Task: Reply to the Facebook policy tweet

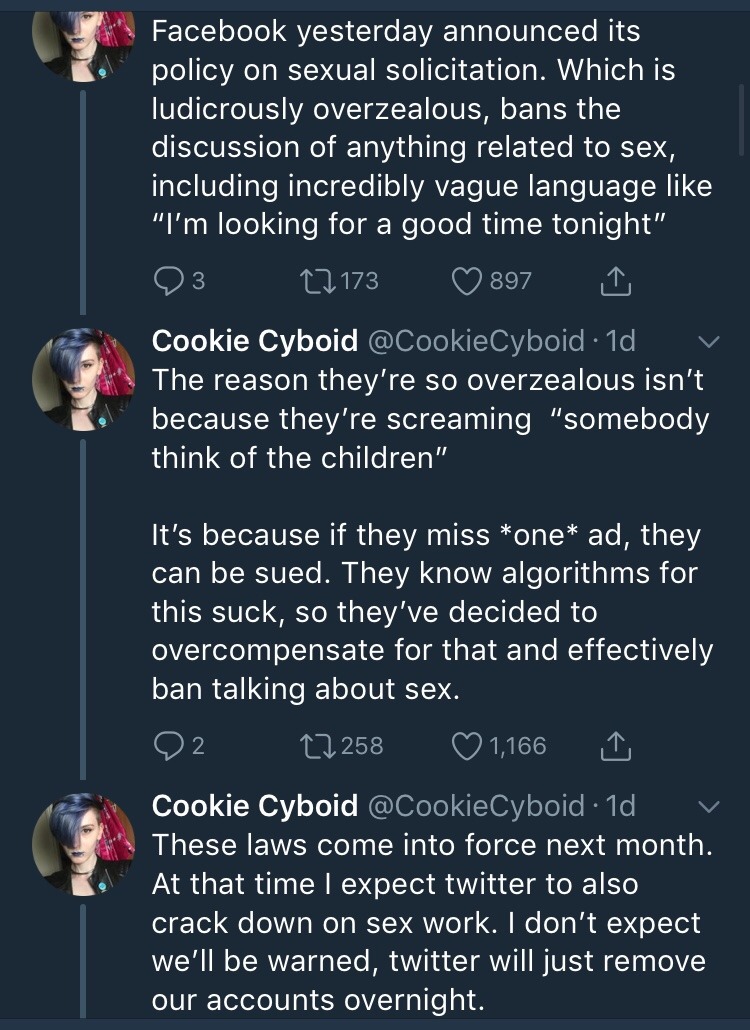Action: [167, 281]
